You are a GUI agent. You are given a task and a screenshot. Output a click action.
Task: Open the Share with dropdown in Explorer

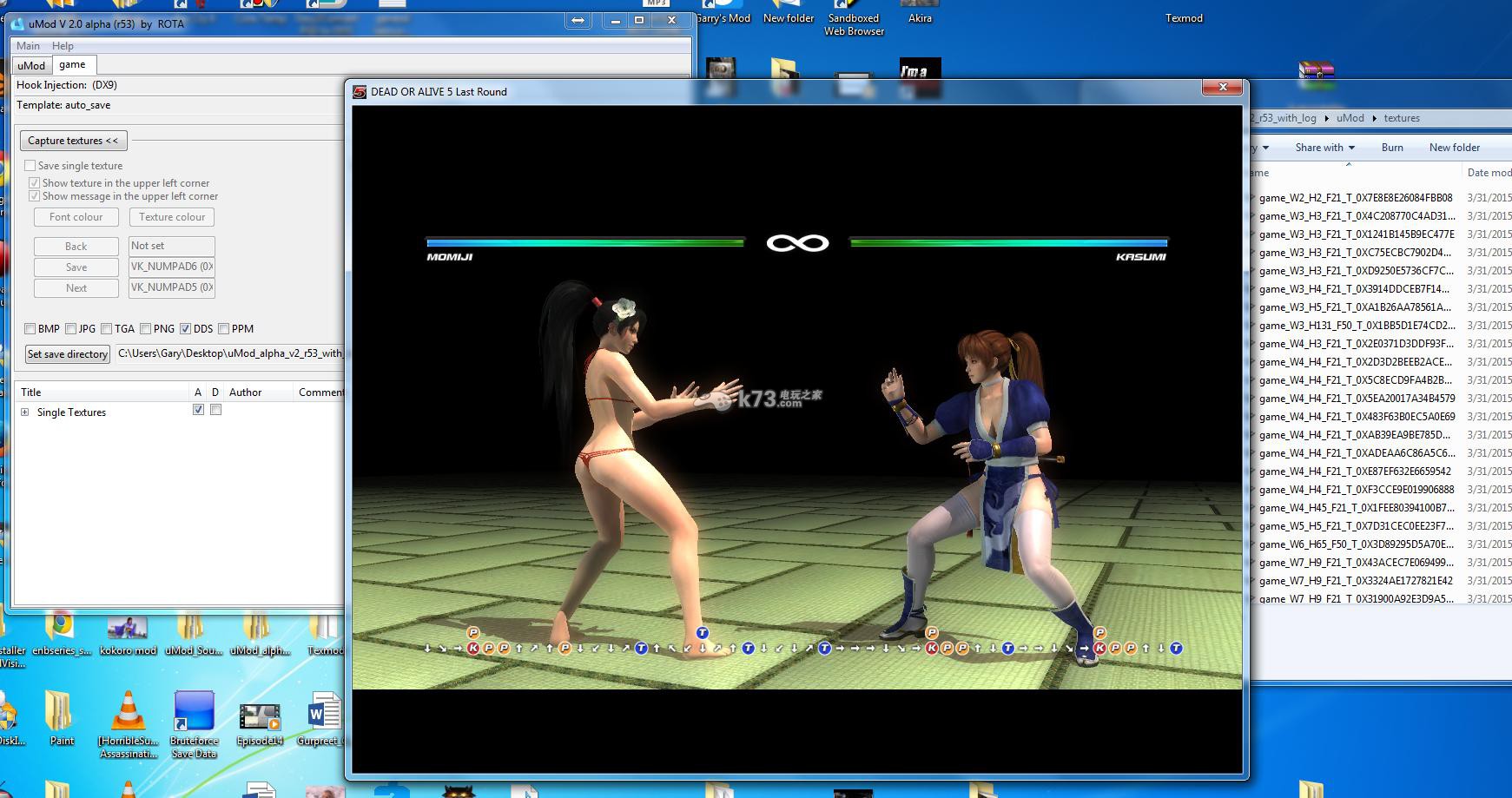pos(1324,148)
